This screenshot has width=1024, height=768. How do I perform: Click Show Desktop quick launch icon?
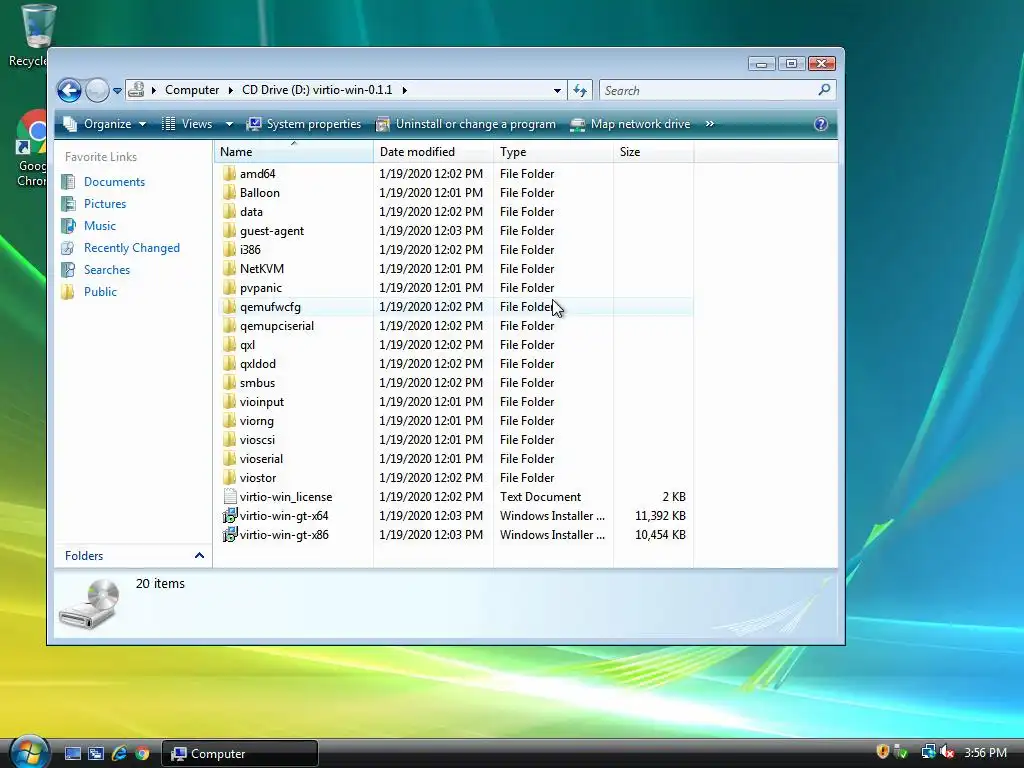(72, 754)
